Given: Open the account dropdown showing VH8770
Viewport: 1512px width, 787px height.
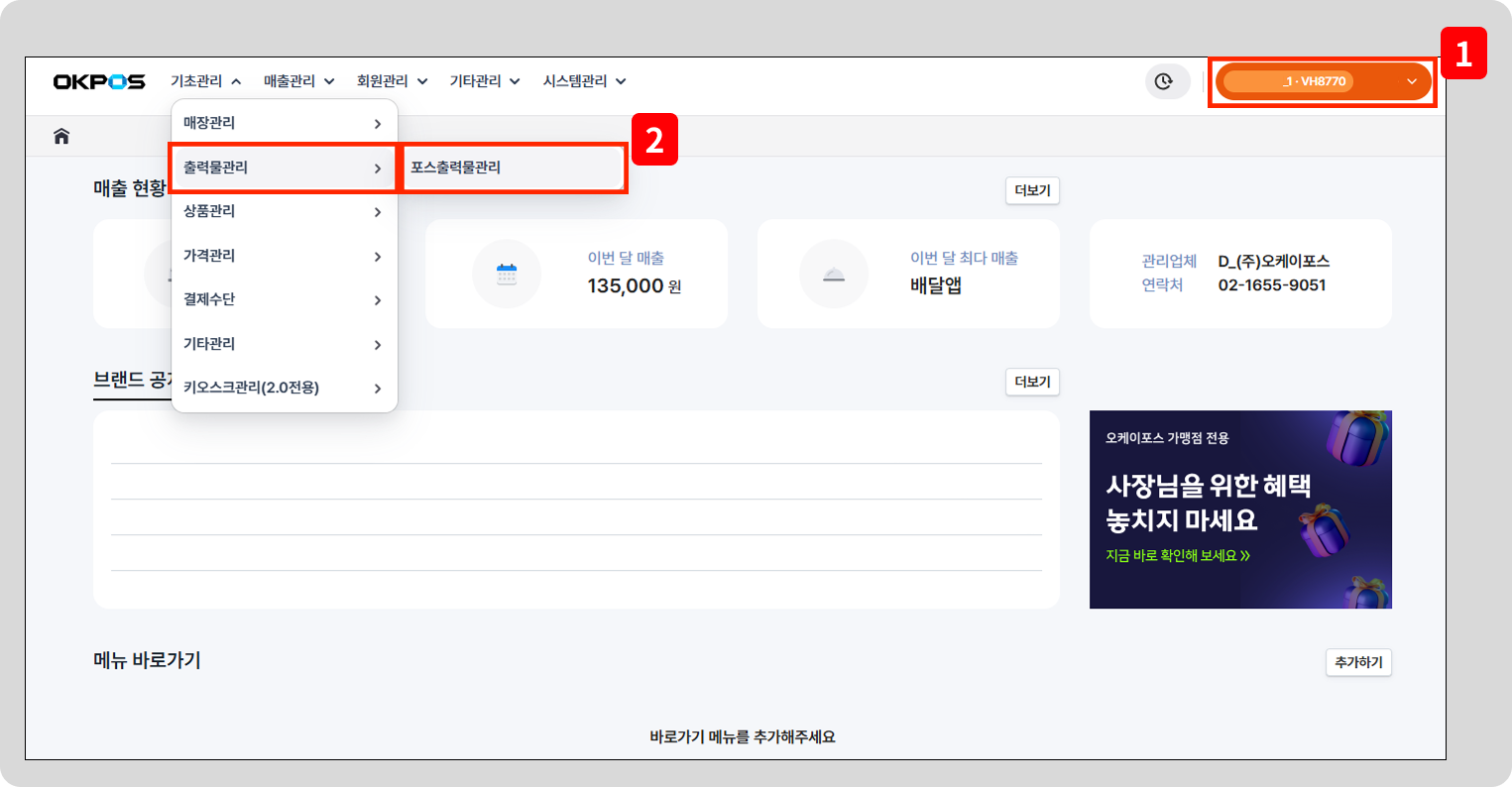Looking at the screenshot, I should click(1323, 81).
